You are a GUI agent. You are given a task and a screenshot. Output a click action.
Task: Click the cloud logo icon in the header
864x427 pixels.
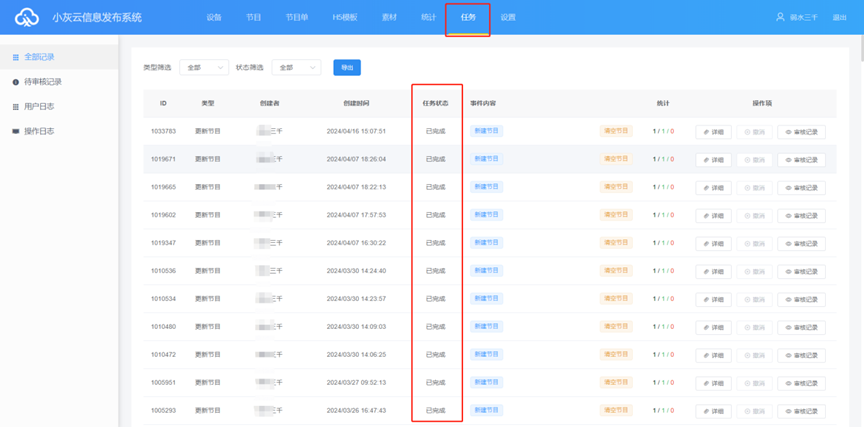point(25,17)
